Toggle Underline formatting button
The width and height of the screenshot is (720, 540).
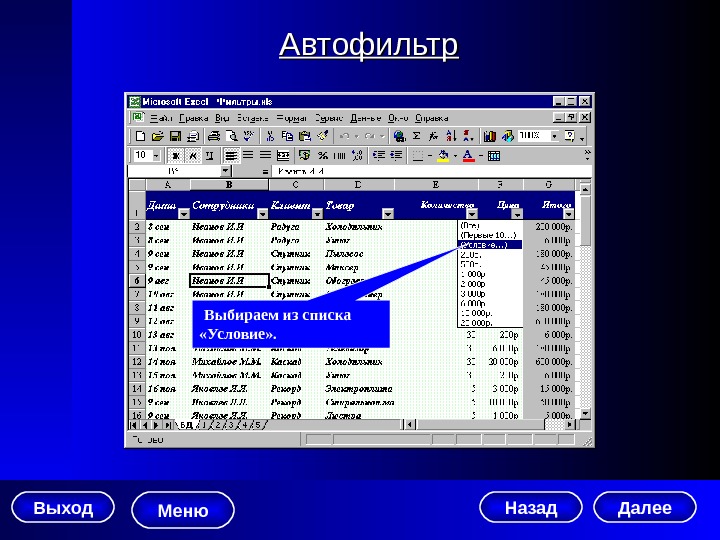click(x=210, y=156)
